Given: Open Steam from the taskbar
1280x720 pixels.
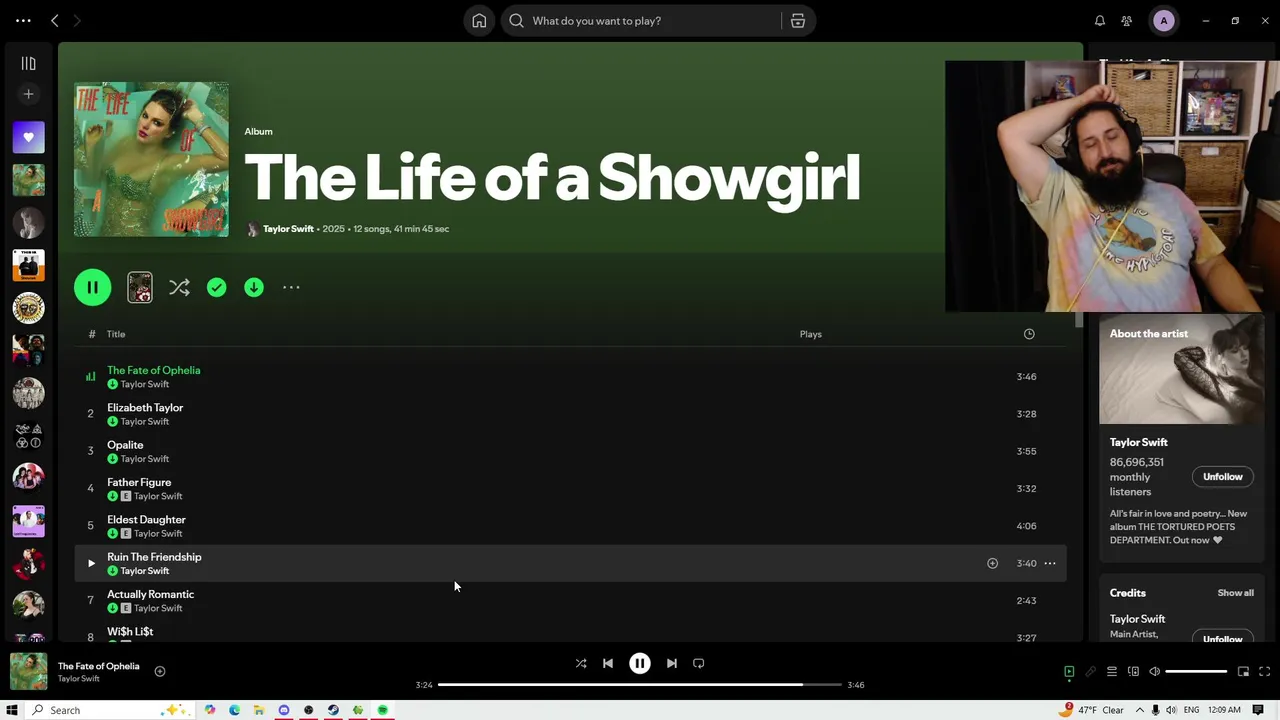Looking at the screenshot, I should (333, 710).
